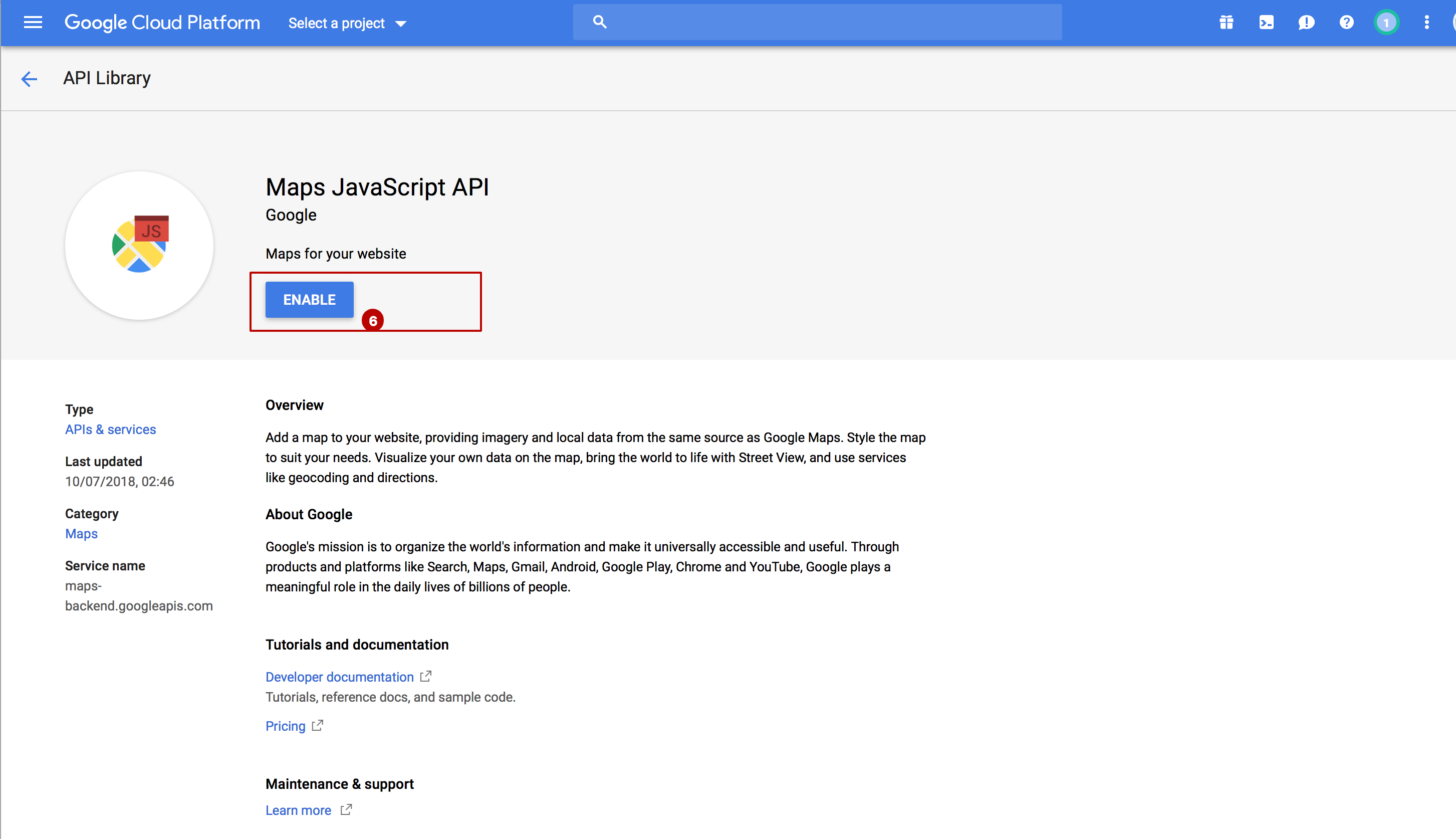Click the search magnifier icon
Image resolution: width=1456 pixels, height=839 pixels.
point(600,22)
